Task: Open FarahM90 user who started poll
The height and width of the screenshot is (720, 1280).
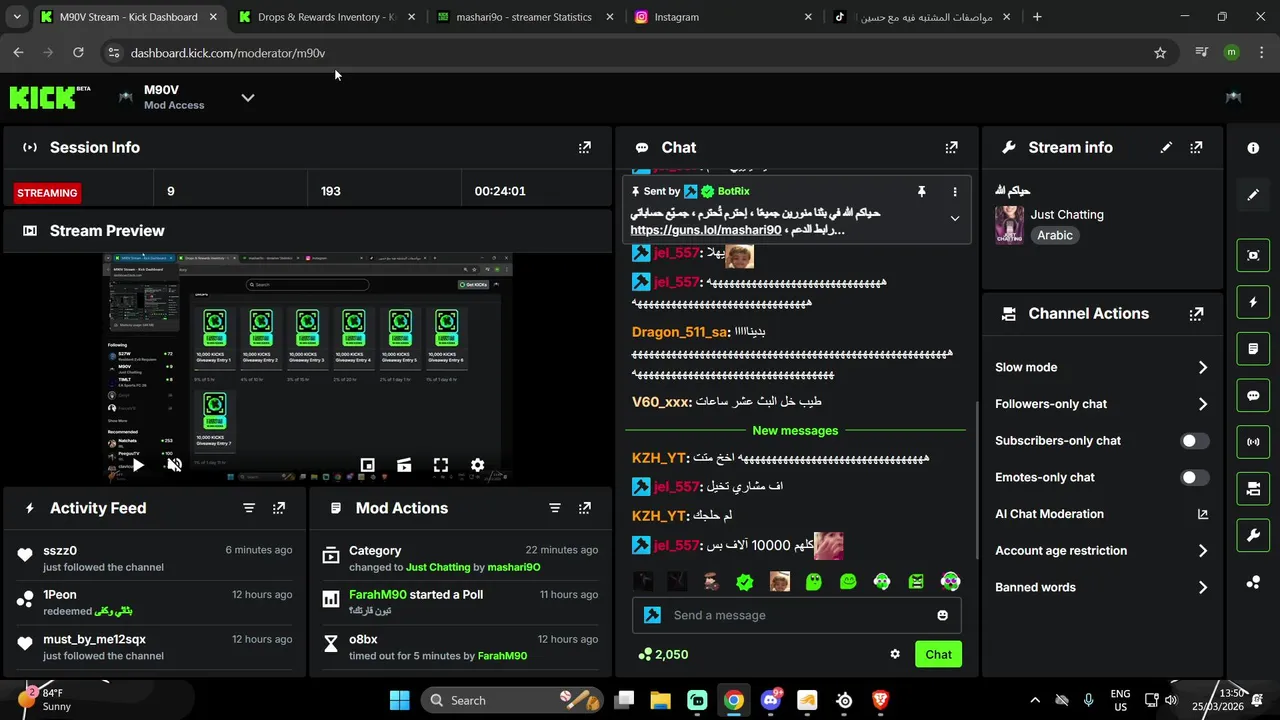Action: [378, 594]
